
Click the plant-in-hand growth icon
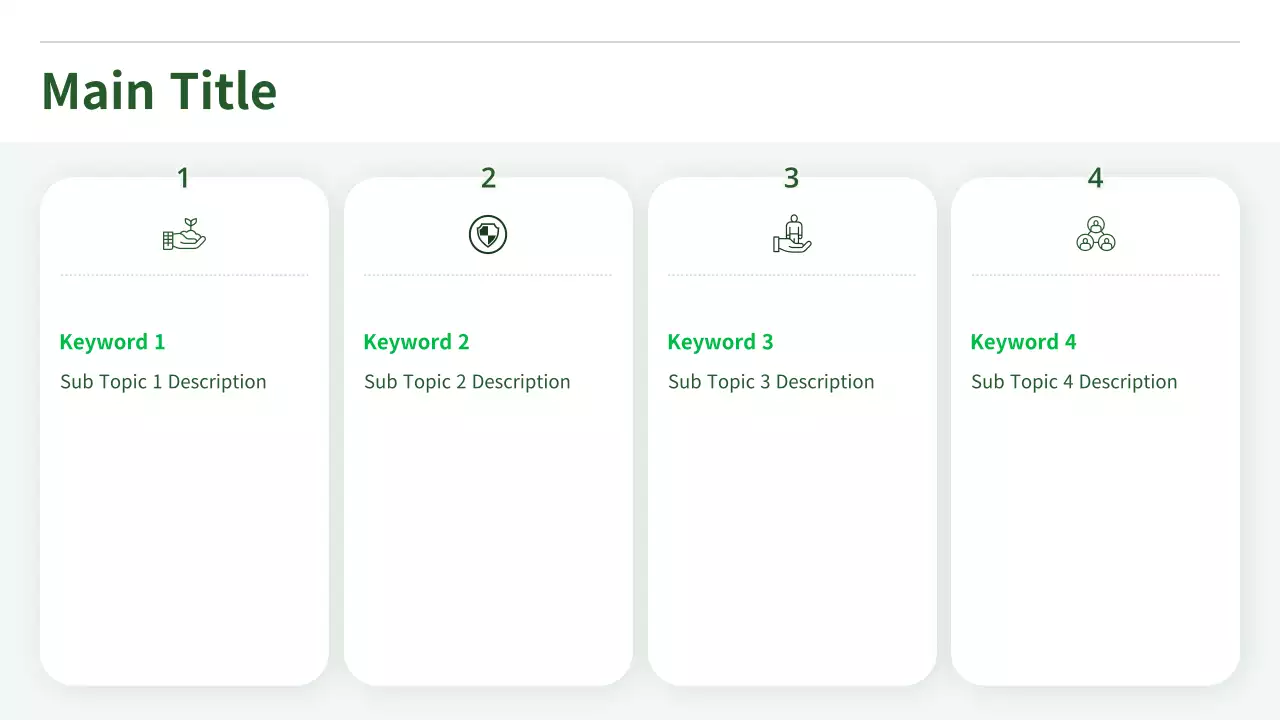pyautogui.click(x=184, y=236)
